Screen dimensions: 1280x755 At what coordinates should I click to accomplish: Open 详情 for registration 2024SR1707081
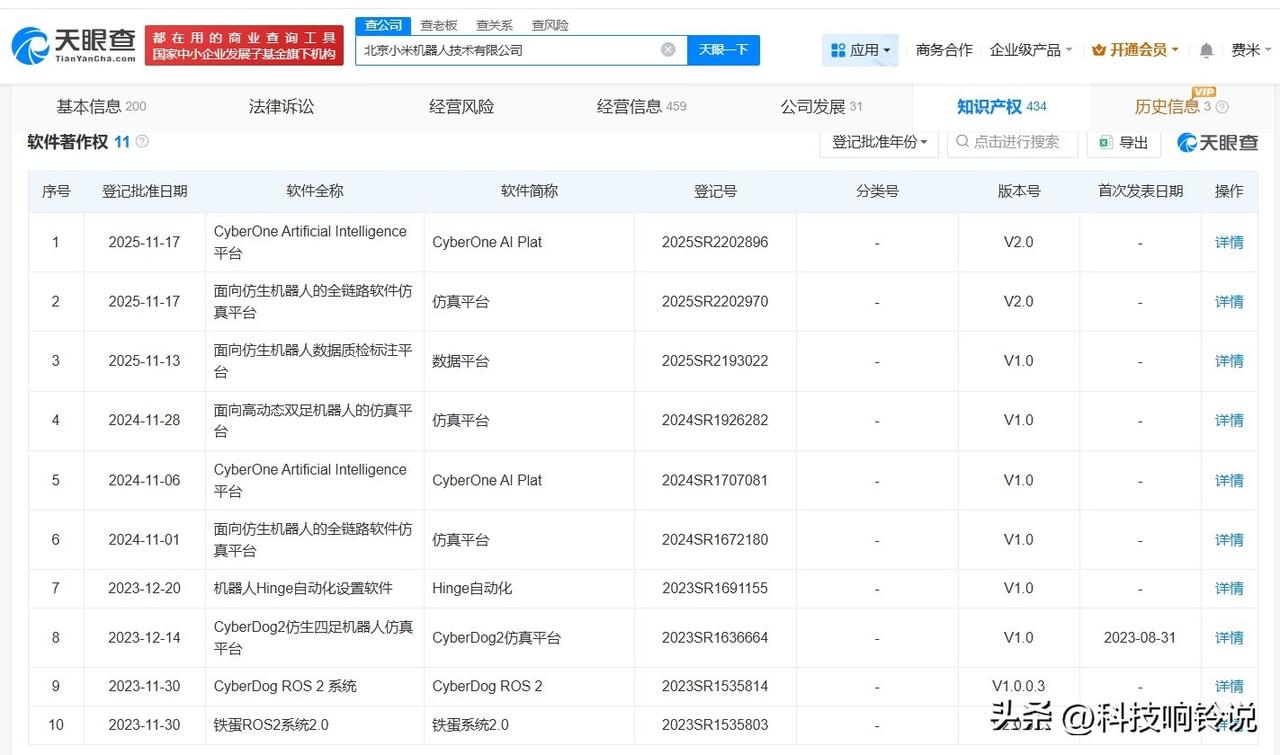(1229, 481)
